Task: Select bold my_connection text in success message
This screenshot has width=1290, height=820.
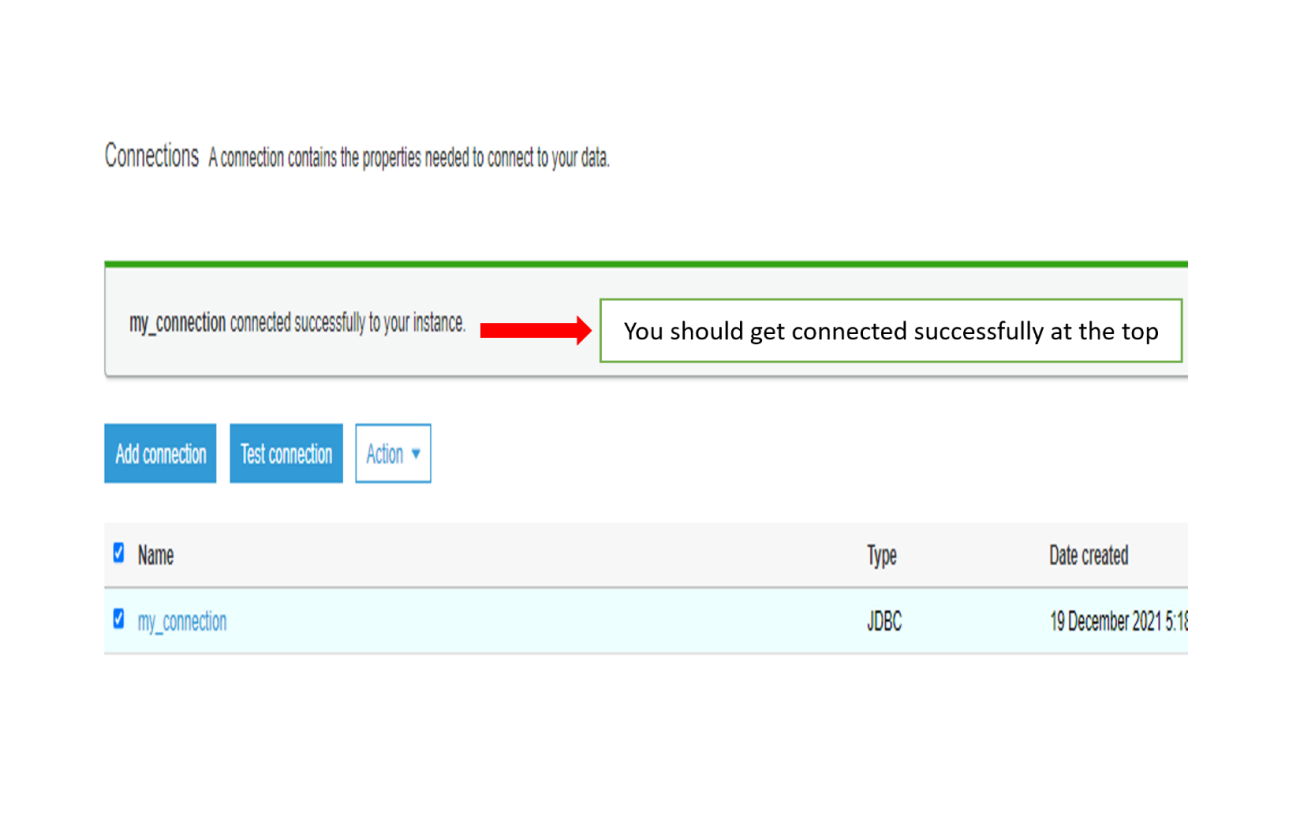Action: pyautogui.click(x=177, y=324)
